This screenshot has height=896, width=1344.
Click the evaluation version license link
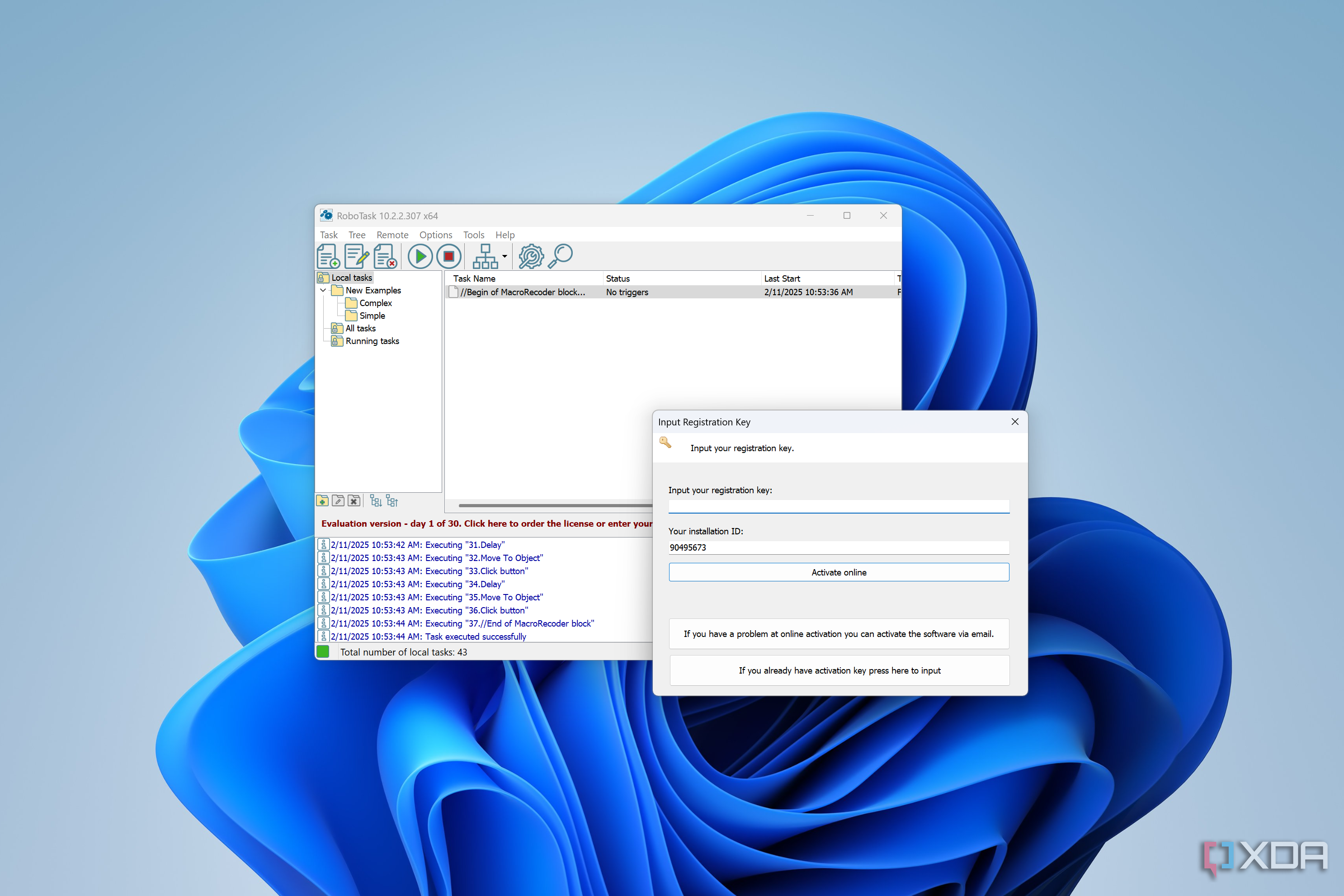click(x=486, y=523)
